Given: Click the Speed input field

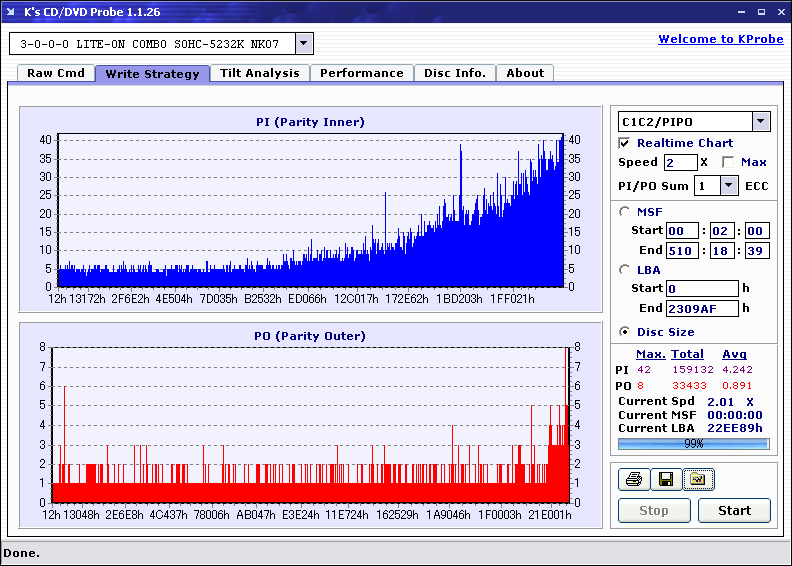Looking at the screenshot, I should pos(680,162).
